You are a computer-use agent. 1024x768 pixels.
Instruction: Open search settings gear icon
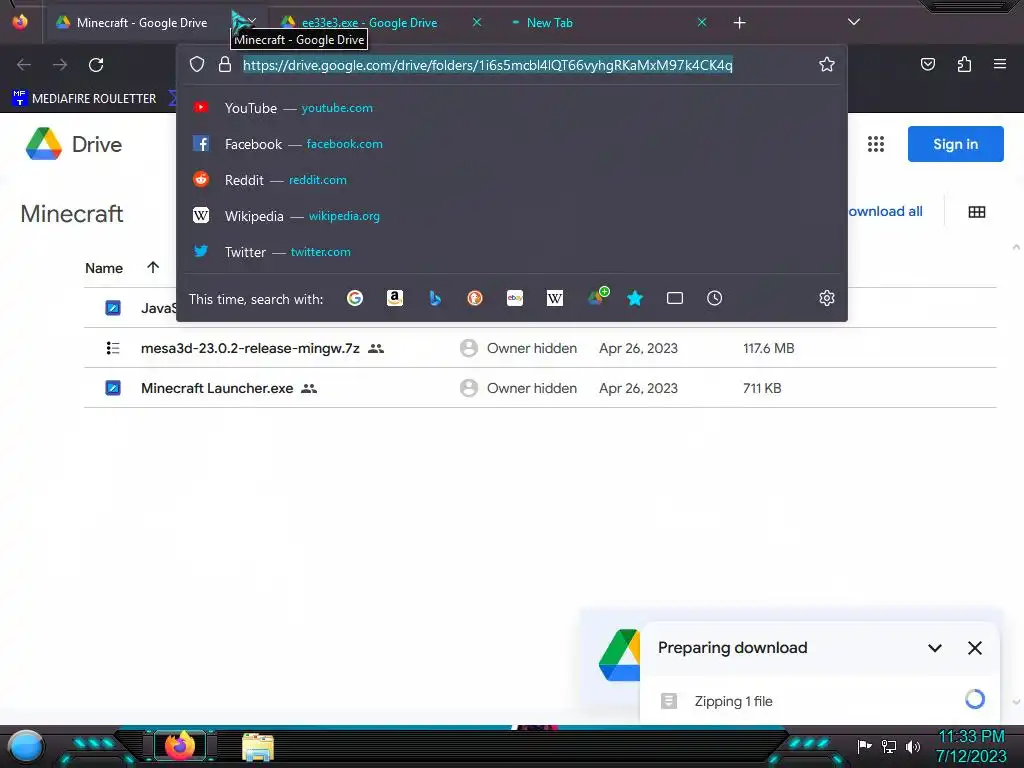[827, 298]
